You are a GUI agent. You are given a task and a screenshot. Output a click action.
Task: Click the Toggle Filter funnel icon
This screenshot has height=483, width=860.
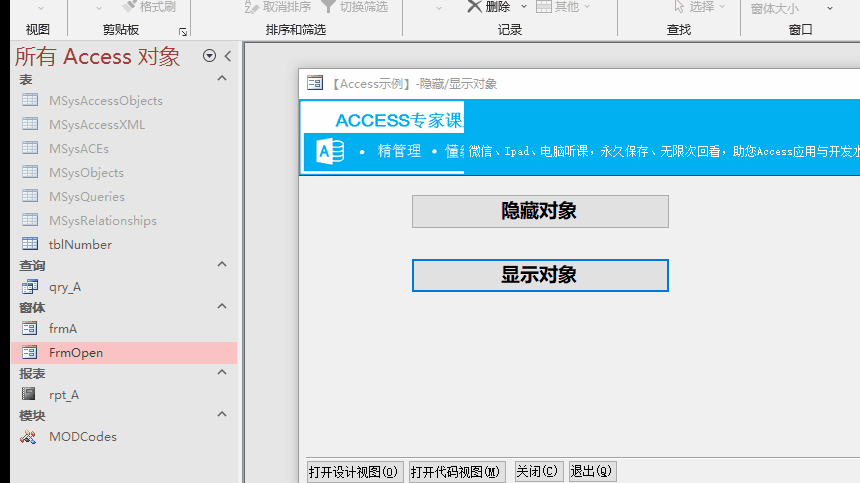pos(328,6)
